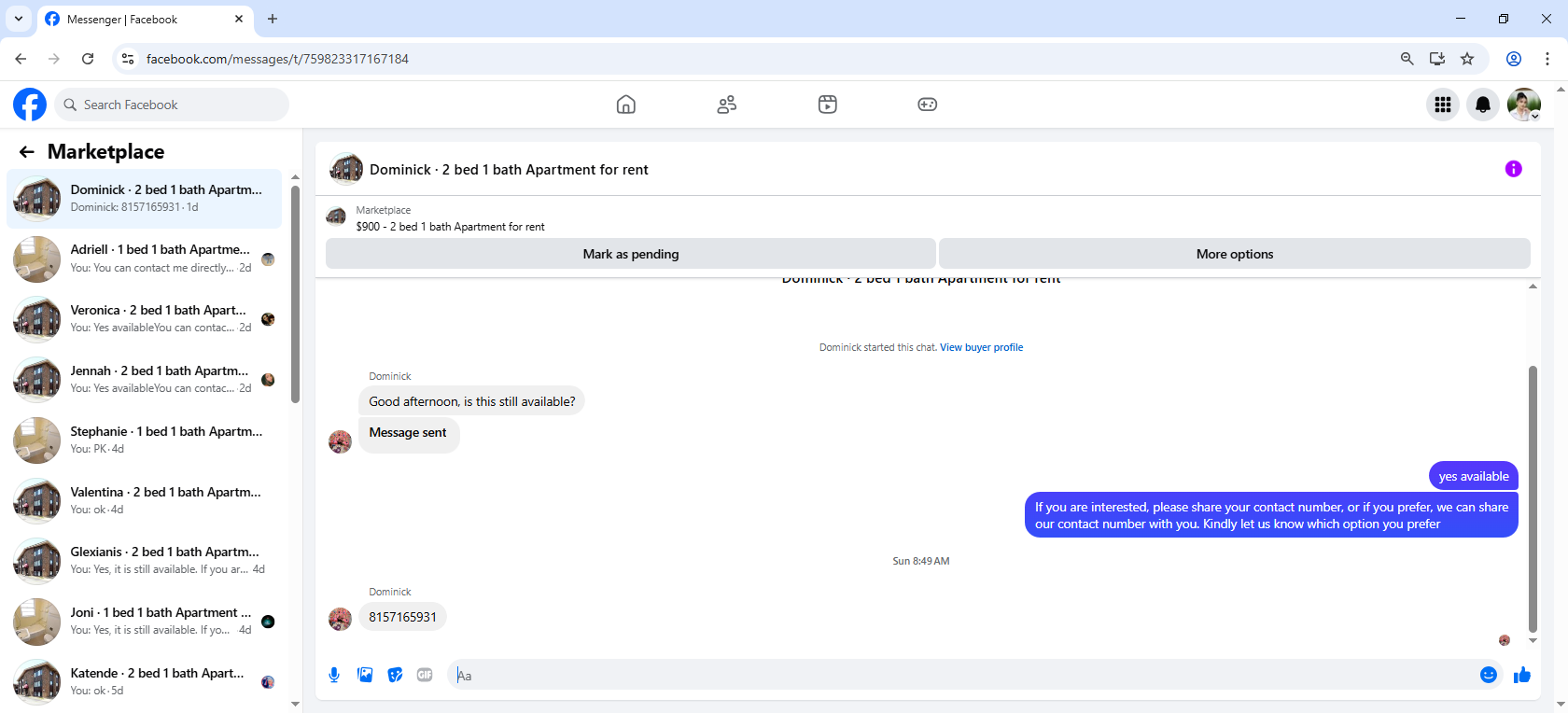Open the Jennah 2 bed conversation
The height and width of the screenshot is (713, 1568).
(x=145, y=380)
